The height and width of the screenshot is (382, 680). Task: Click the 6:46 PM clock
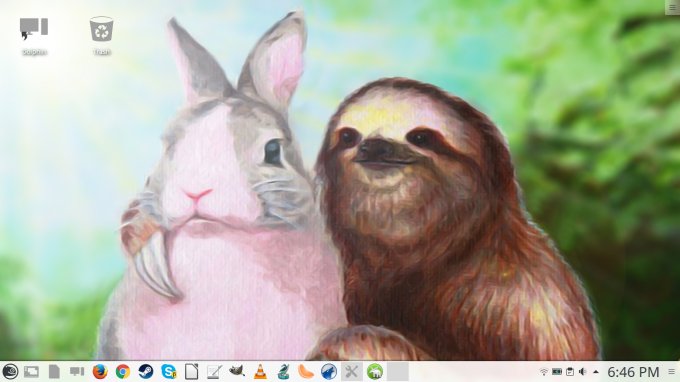click(x=633, y=372)
